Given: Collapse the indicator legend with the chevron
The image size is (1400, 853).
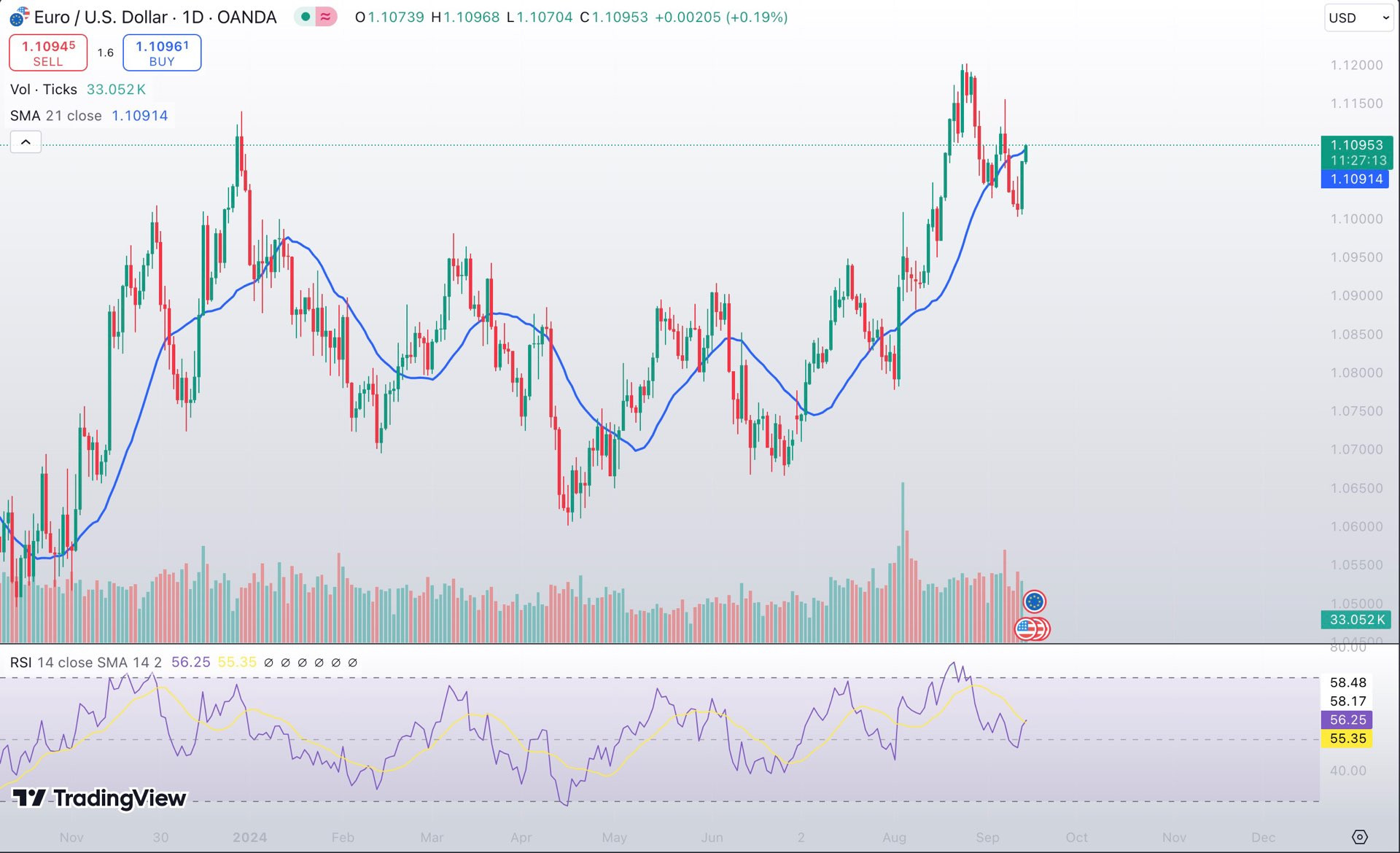Looking at the screenshot, I should [x=26, y=142].
